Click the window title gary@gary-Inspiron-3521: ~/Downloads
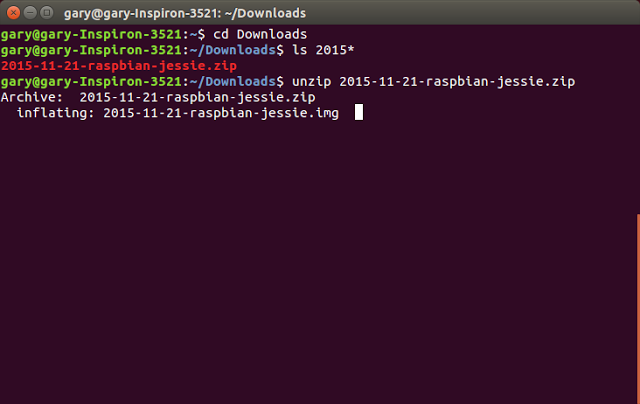This screenshot has height=404, width=640. coord(190,12)
